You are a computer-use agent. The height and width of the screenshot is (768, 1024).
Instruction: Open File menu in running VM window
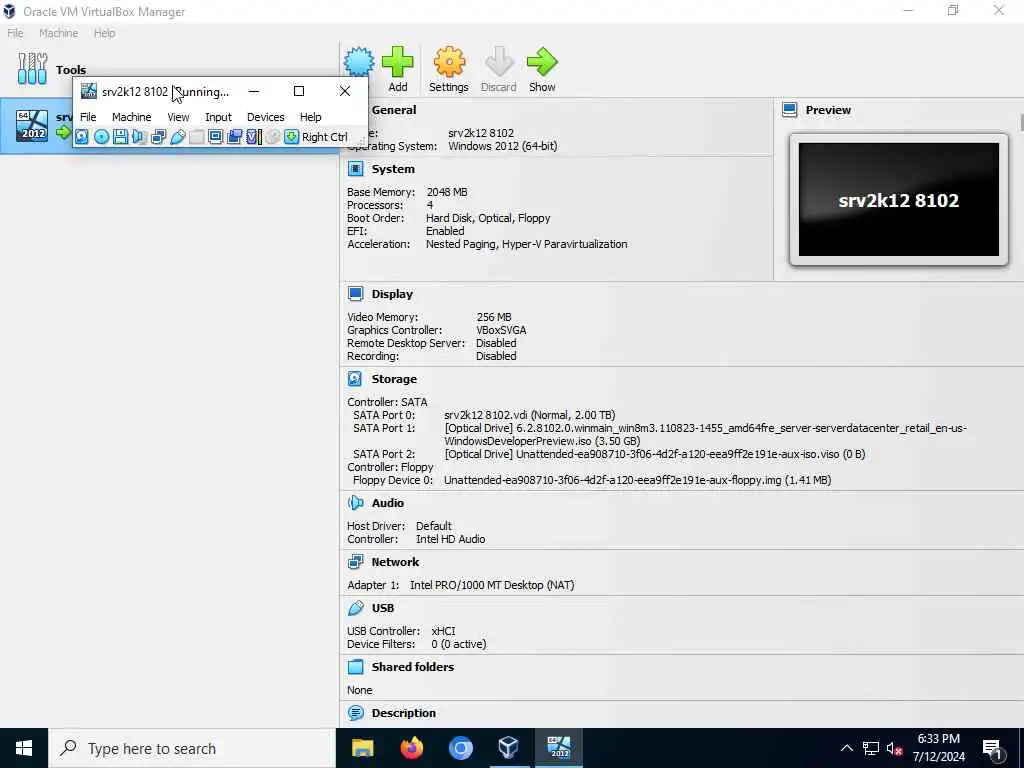(88, 117)
